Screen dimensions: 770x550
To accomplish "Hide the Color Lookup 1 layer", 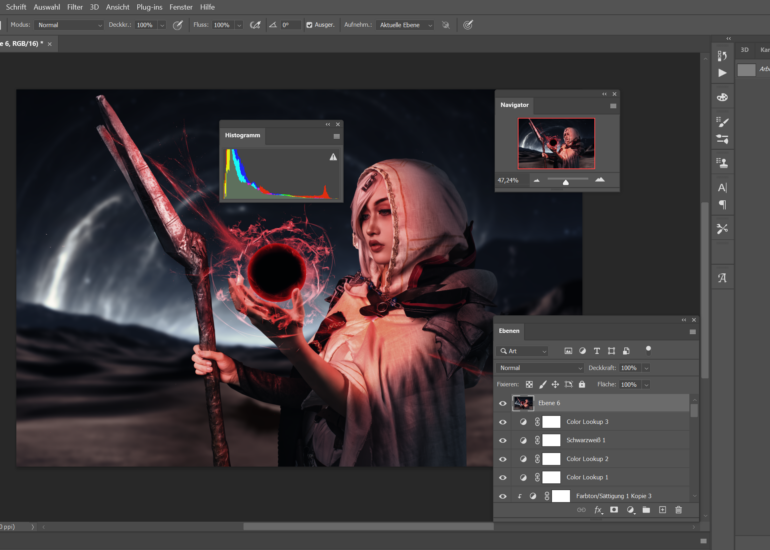I will (x=502, y=477).
